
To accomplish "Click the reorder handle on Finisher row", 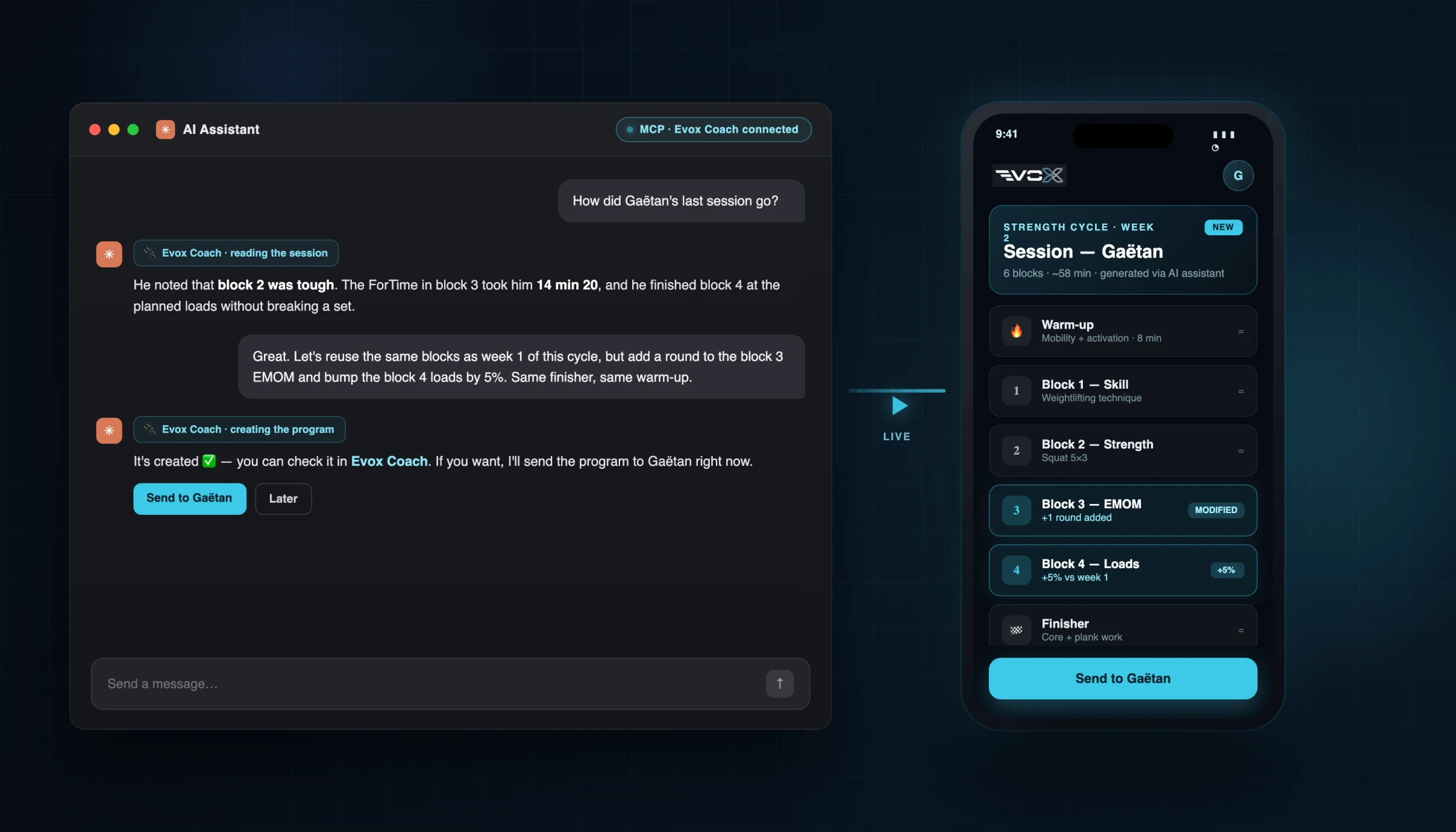I will click(1241, 631).
